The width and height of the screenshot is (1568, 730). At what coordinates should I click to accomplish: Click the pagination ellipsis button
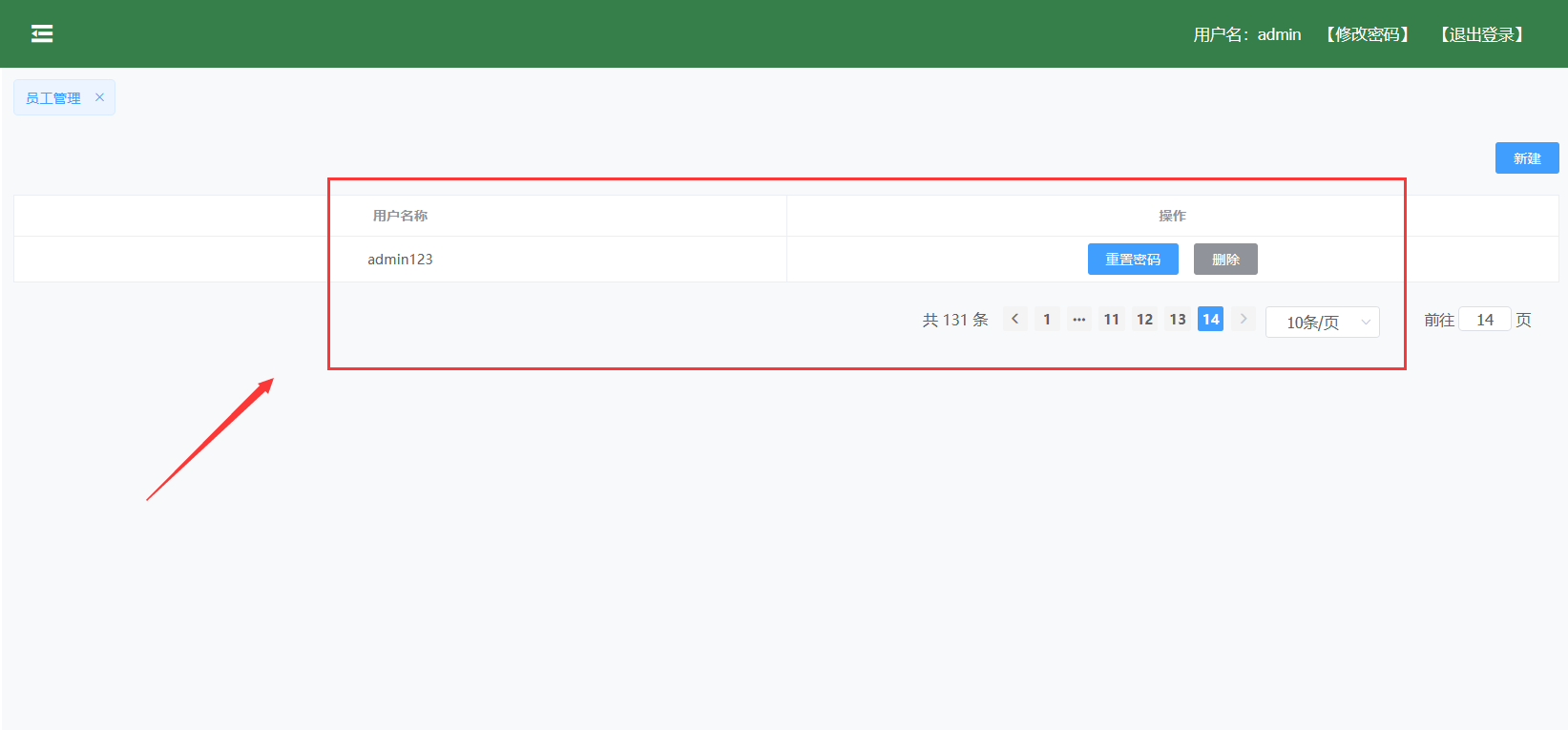coord(1078,320)
